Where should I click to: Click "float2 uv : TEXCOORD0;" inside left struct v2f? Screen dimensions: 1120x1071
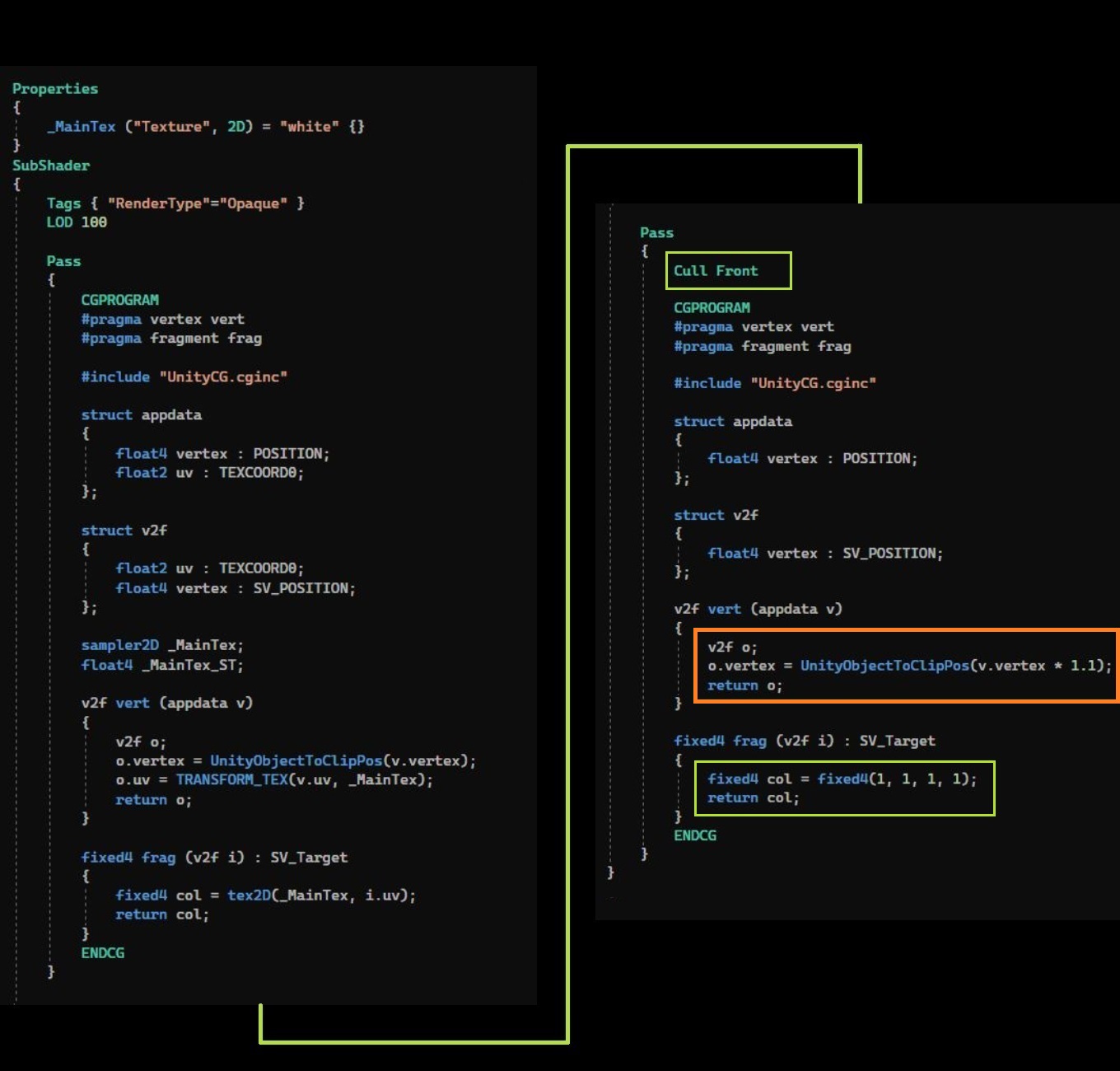pos(210,568)
